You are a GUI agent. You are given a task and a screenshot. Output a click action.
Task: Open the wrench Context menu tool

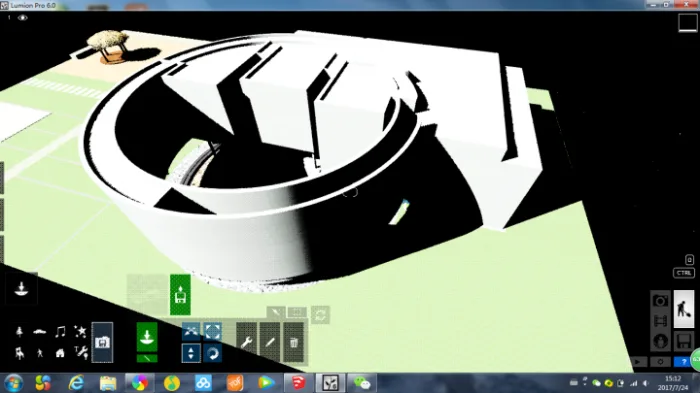pos(246,343)
